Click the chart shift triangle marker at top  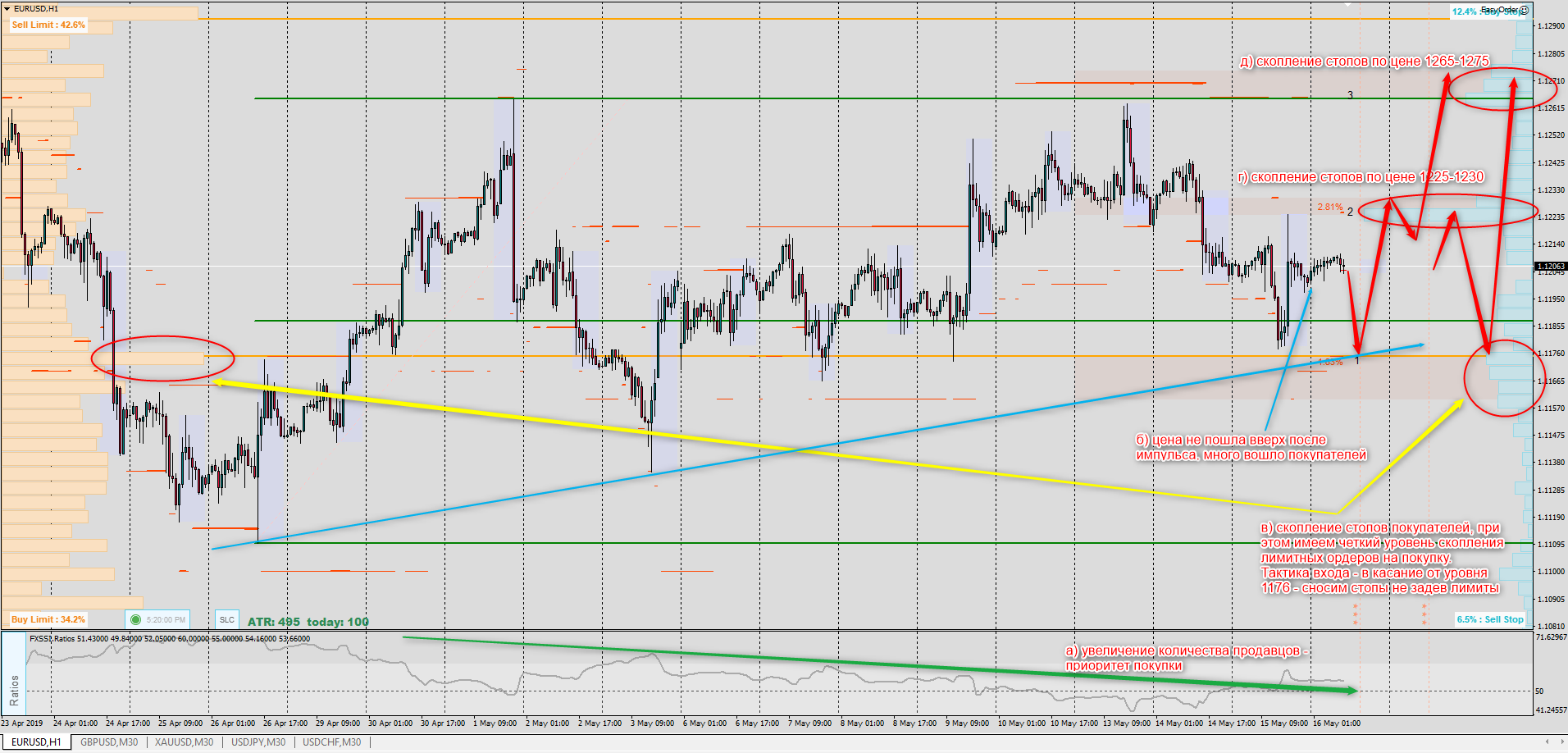pyautogui.click(x=1347, y=3)
